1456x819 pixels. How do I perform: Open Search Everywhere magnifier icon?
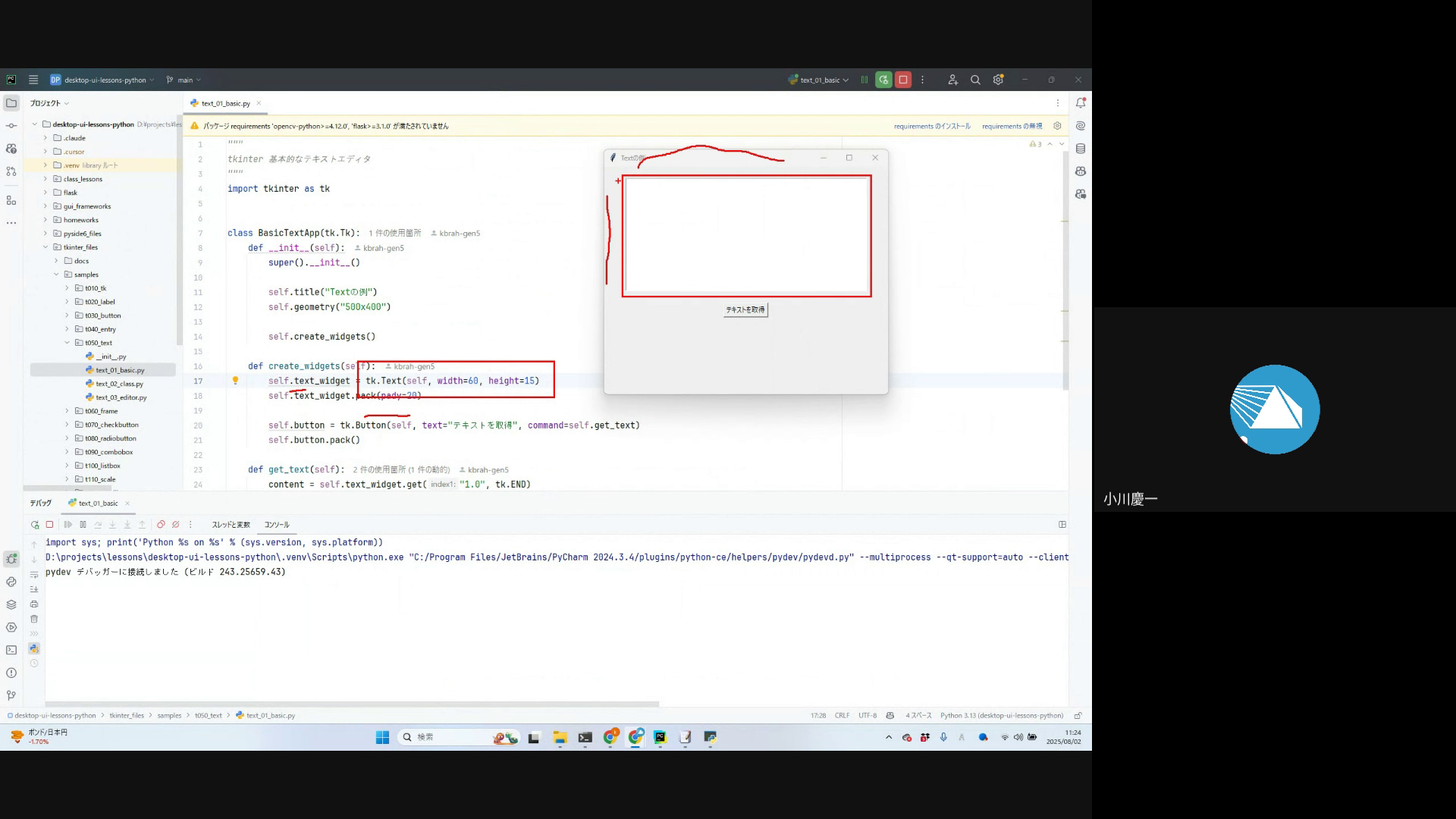pos(975,80)
